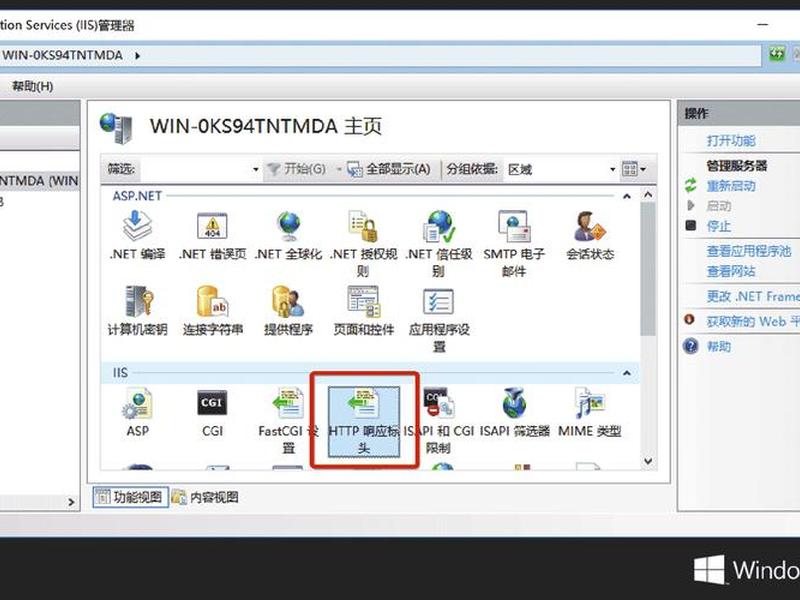Select the FastCGI 设置 icon
This screenshot has height=600, width=800.
tap(288, 420)
